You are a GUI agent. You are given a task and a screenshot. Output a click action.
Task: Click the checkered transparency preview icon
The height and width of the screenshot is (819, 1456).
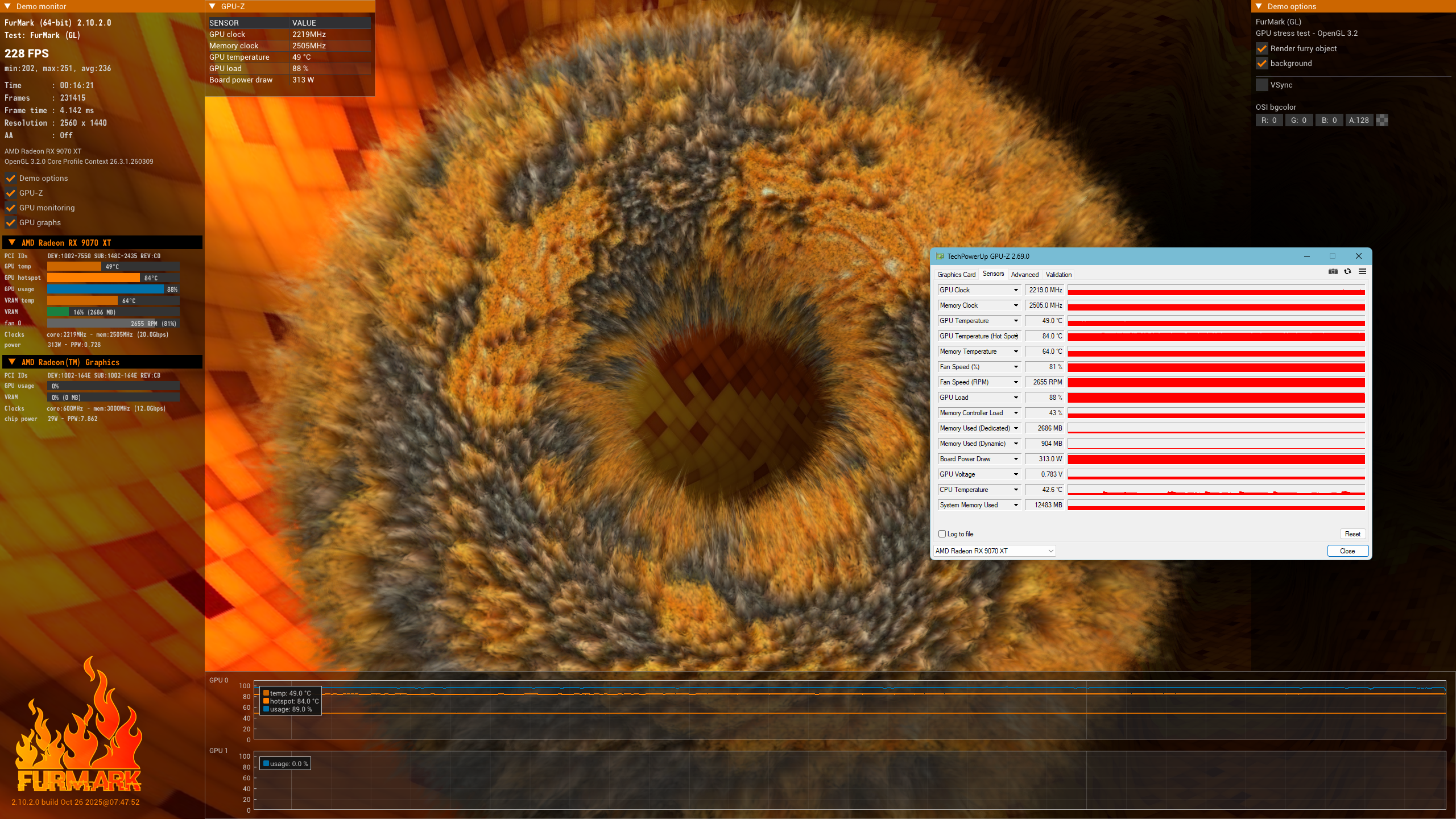tap(1382, 120)
